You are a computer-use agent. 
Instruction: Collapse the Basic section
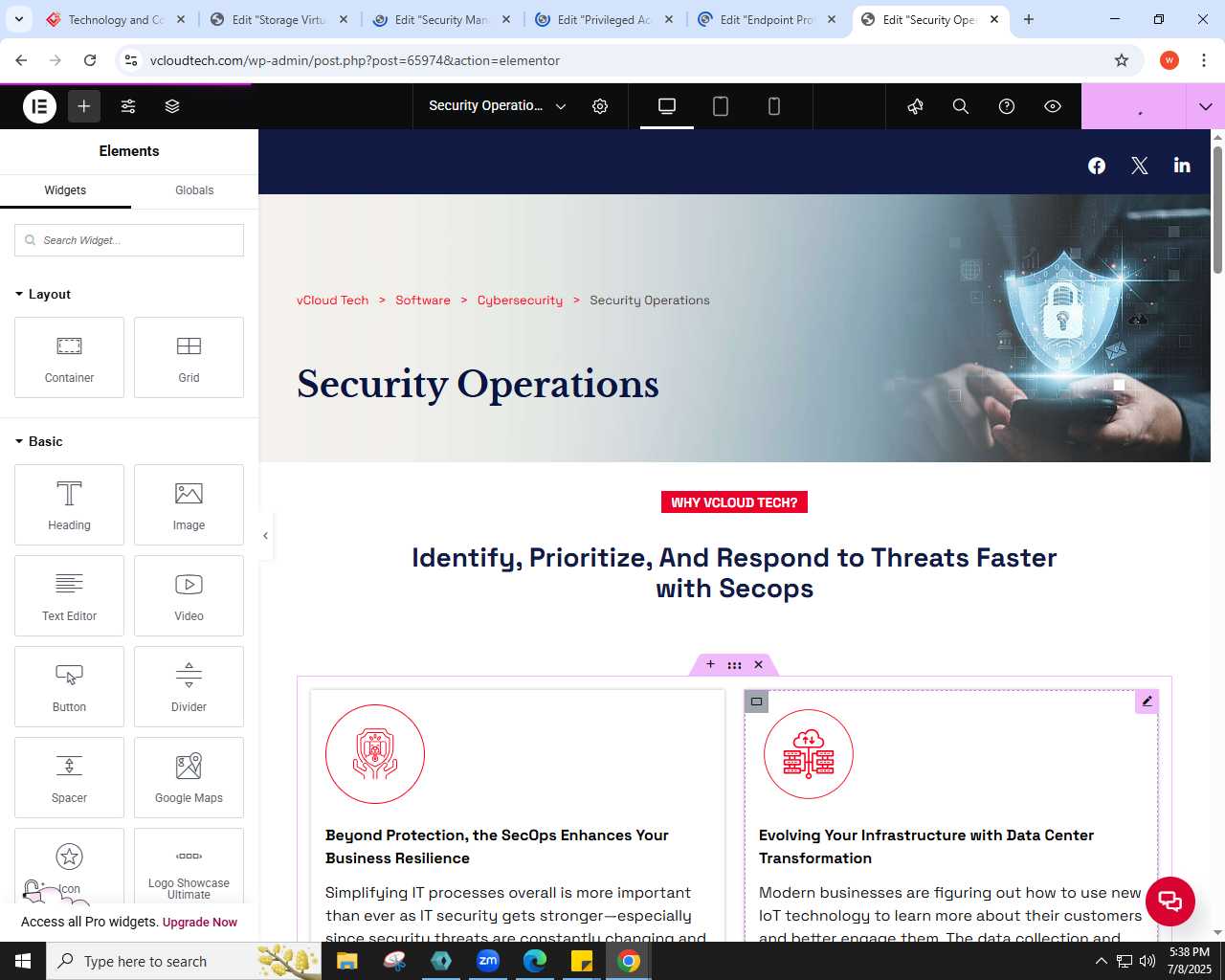click(39, 441)
